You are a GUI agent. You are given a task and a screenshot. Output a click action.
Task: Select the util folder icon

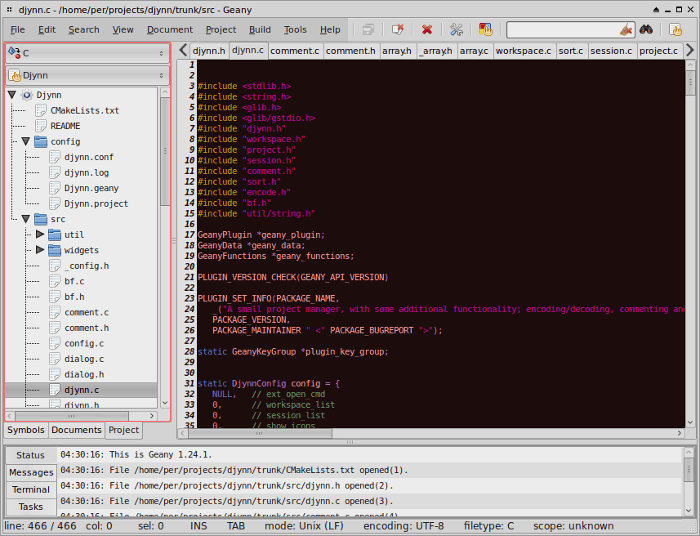pos(54,235)
